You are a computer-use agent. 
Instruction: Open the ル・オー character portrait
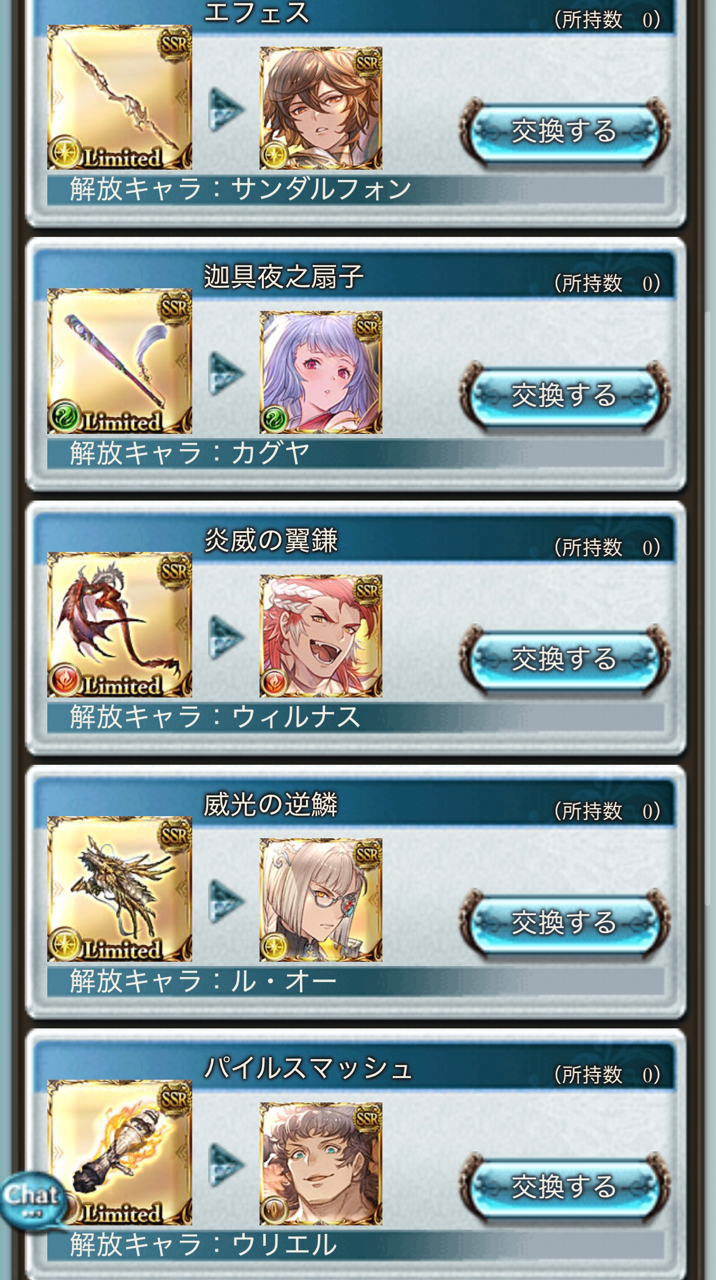click(321, 899)
